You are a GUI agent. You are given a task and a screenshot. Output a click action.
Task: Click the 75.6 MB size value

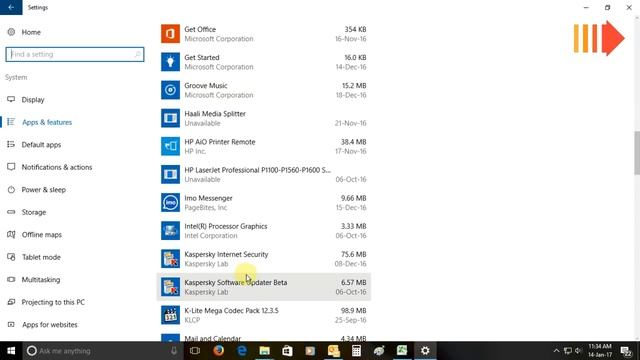tap(353, 254)
